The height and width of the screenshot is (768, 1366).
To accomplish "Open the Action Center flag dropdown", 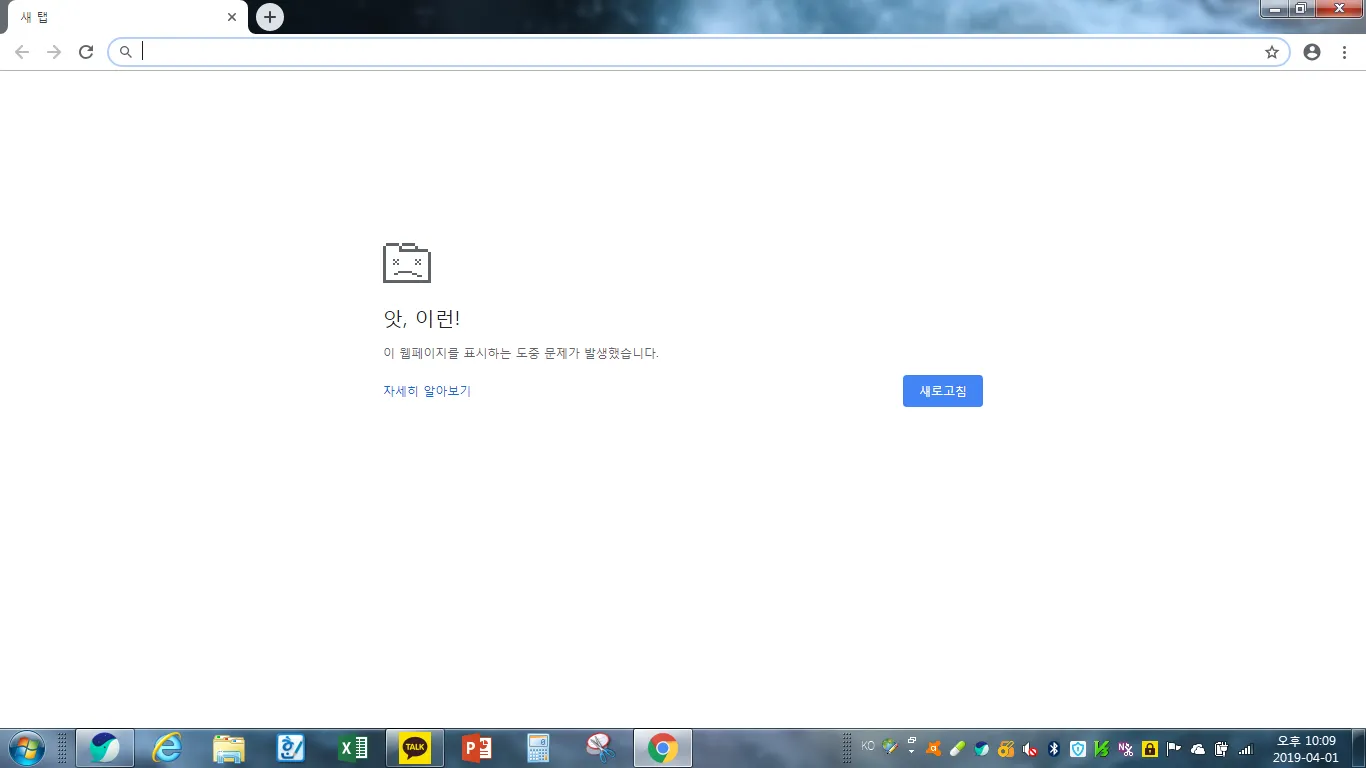I will pos(1173,747).
